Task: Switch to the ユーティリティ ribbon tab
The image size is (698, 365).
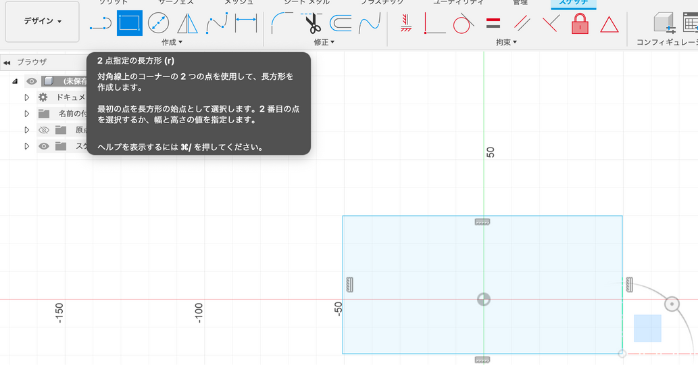Action: [459, 2]
